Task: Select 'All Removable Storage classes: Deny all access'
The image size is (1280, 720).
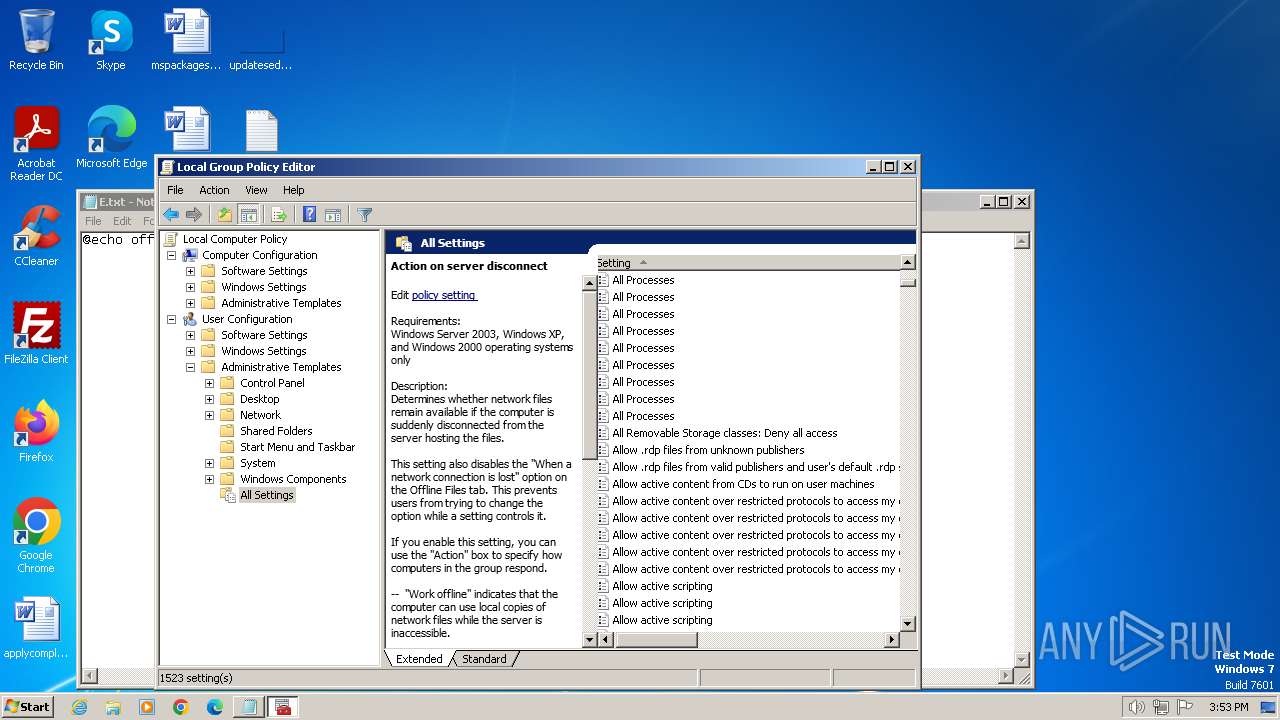Action: point(725,433)
